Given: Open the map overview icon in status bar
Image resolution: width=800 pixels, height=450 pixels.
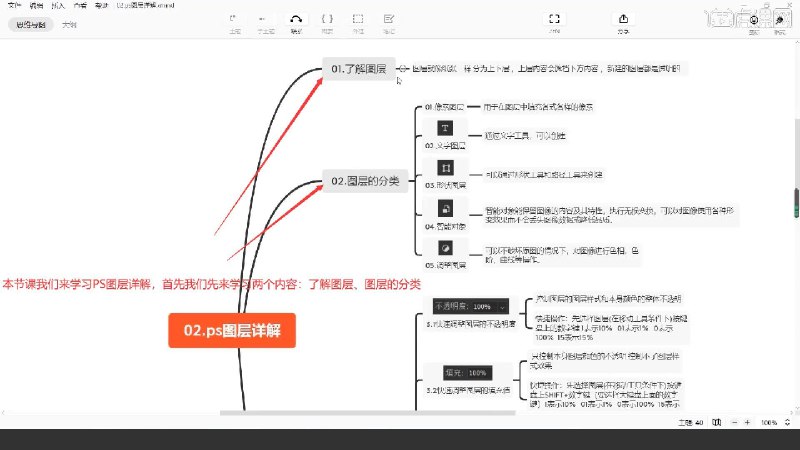Looking at the screenshot, I should click(x=717, y=422).
